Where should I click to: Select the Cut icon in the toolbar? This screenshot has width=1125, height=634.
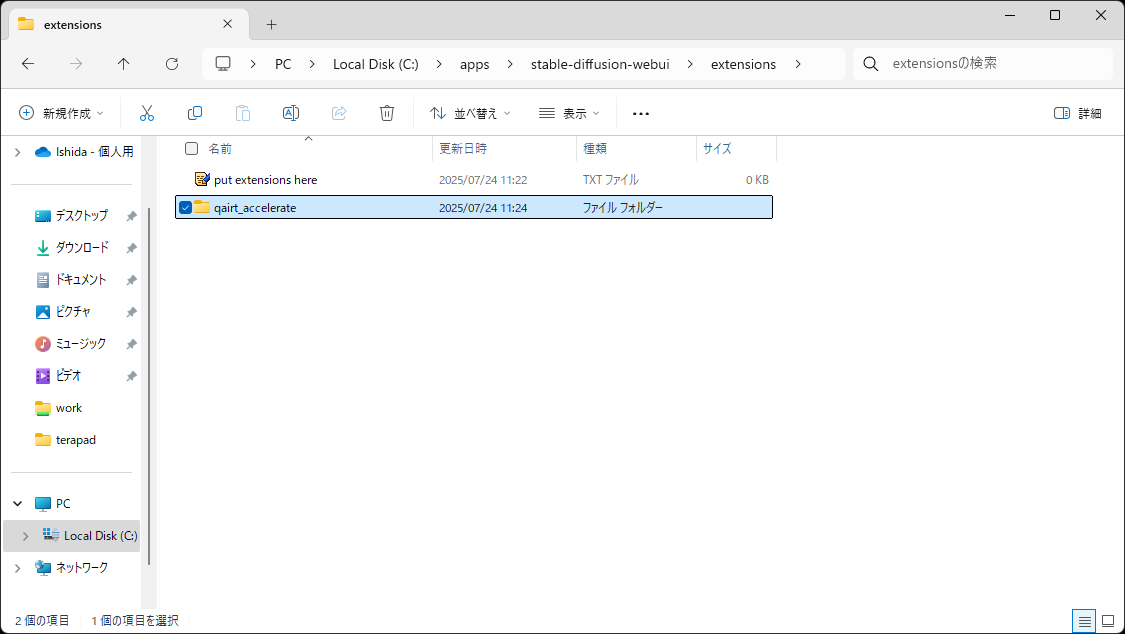click(147, 113)
